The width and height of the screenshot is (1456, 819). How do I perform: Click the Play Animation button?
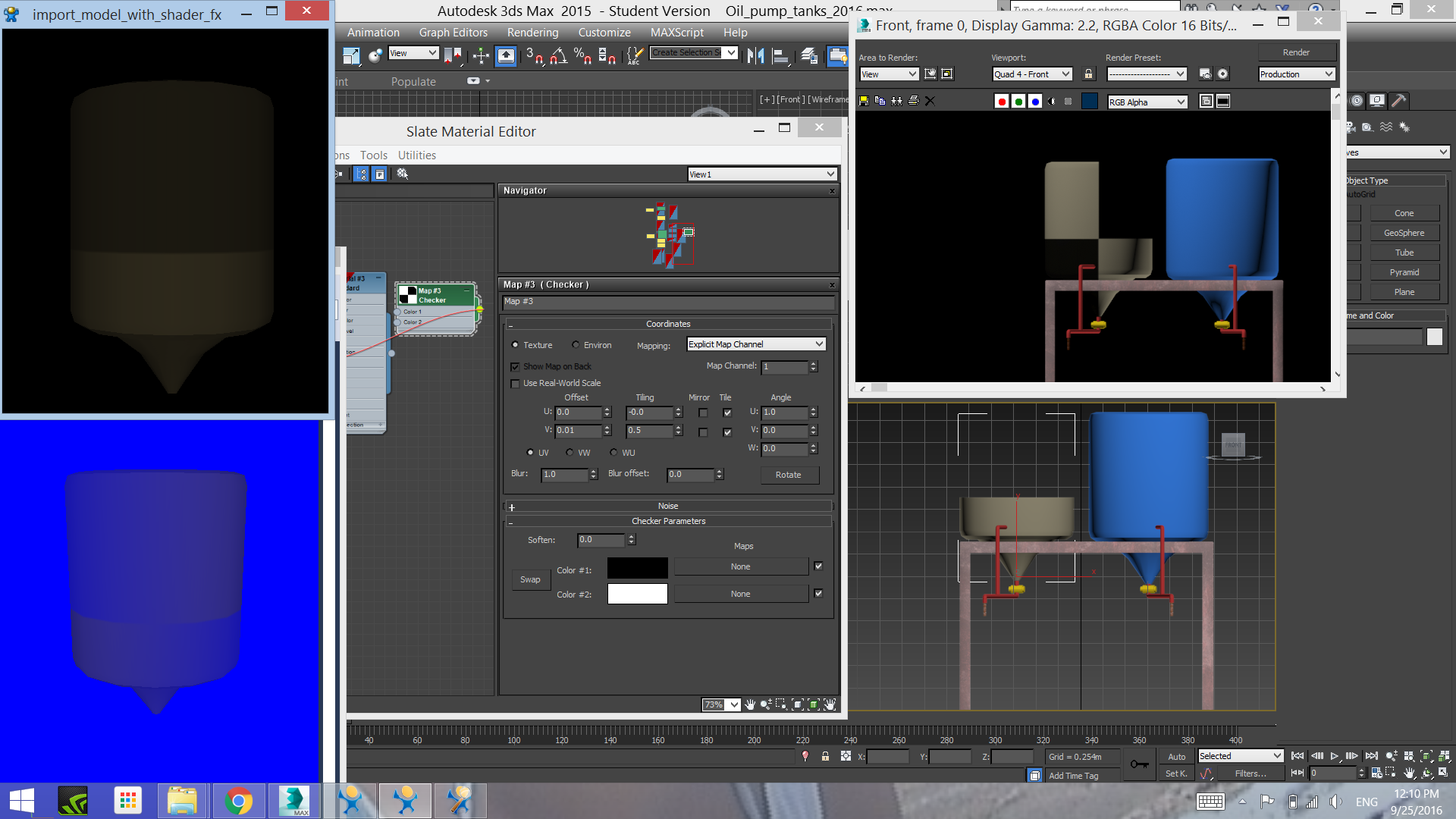click(x=1334, y=756)
